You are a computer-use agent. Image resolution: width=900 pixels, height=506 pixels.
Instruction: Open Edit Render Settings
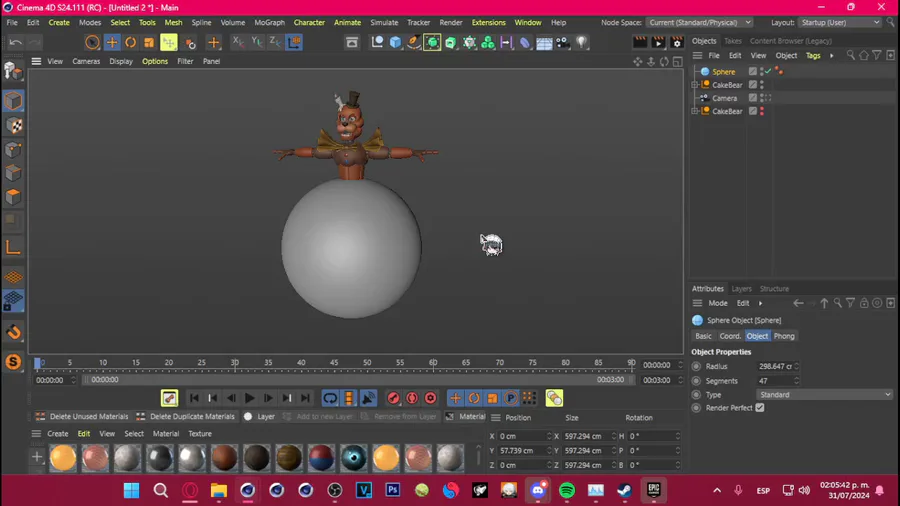[x=677, y=42]
